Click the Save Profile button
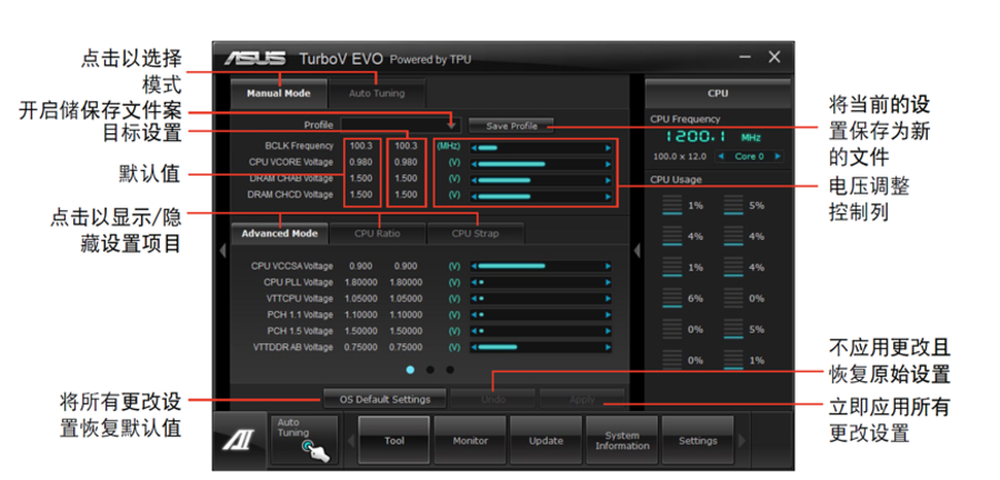The width and height of the screenshot is (1000, 480). [x=511, y=126]
